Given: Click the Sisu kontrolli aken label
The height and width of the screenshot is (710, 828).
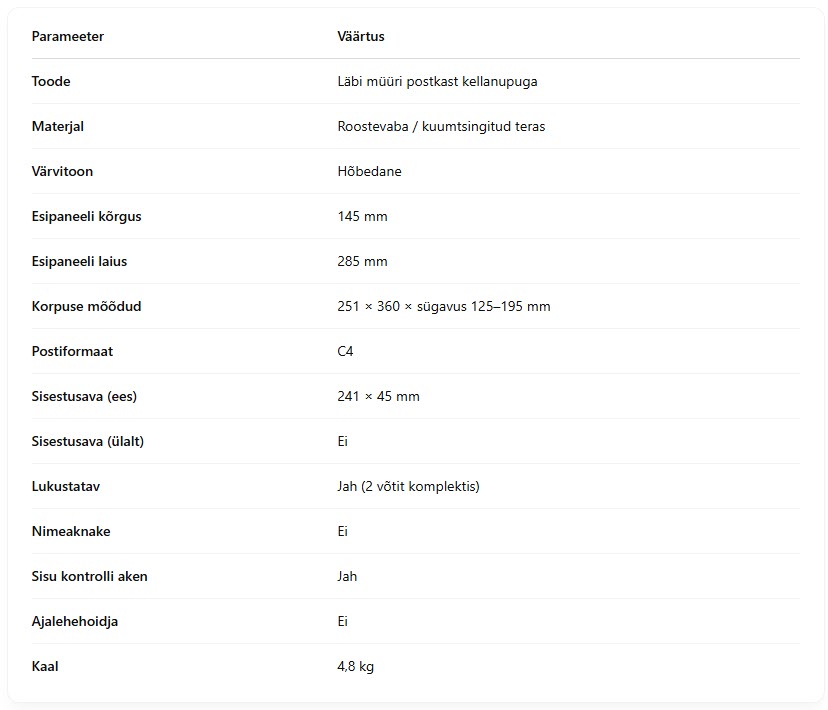Looking at the screenshot, I should tap(89, 576).
